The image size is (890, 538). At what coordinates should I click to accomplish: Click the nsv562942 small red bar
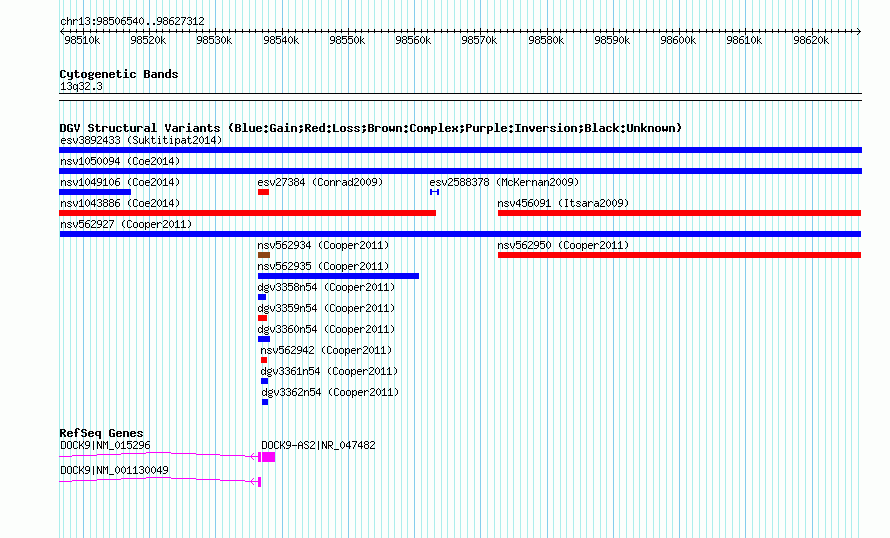coord(264,360)
